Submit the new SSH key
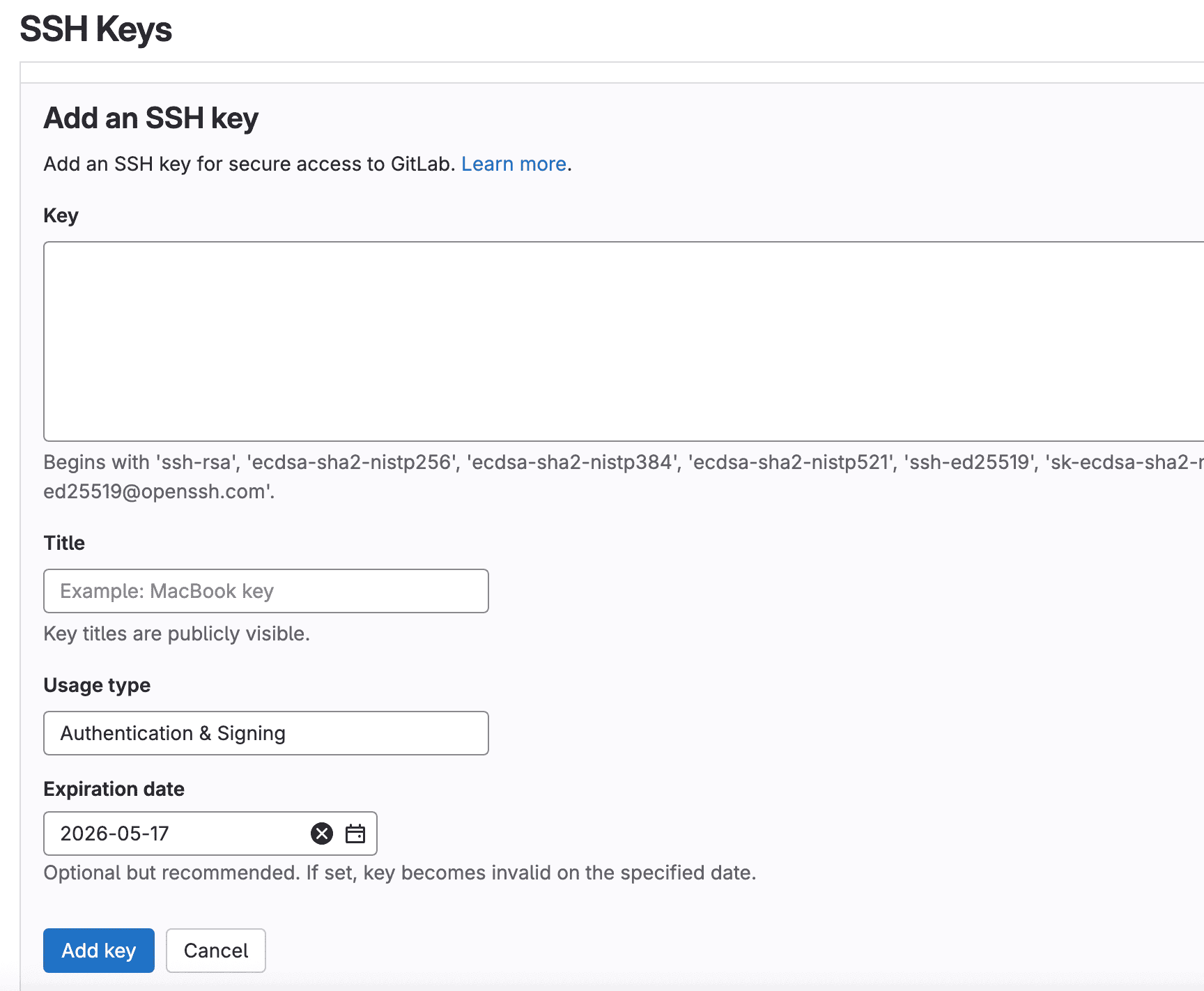The height and width of the screenshot is (991, 1204). click(x=98, y=951)
